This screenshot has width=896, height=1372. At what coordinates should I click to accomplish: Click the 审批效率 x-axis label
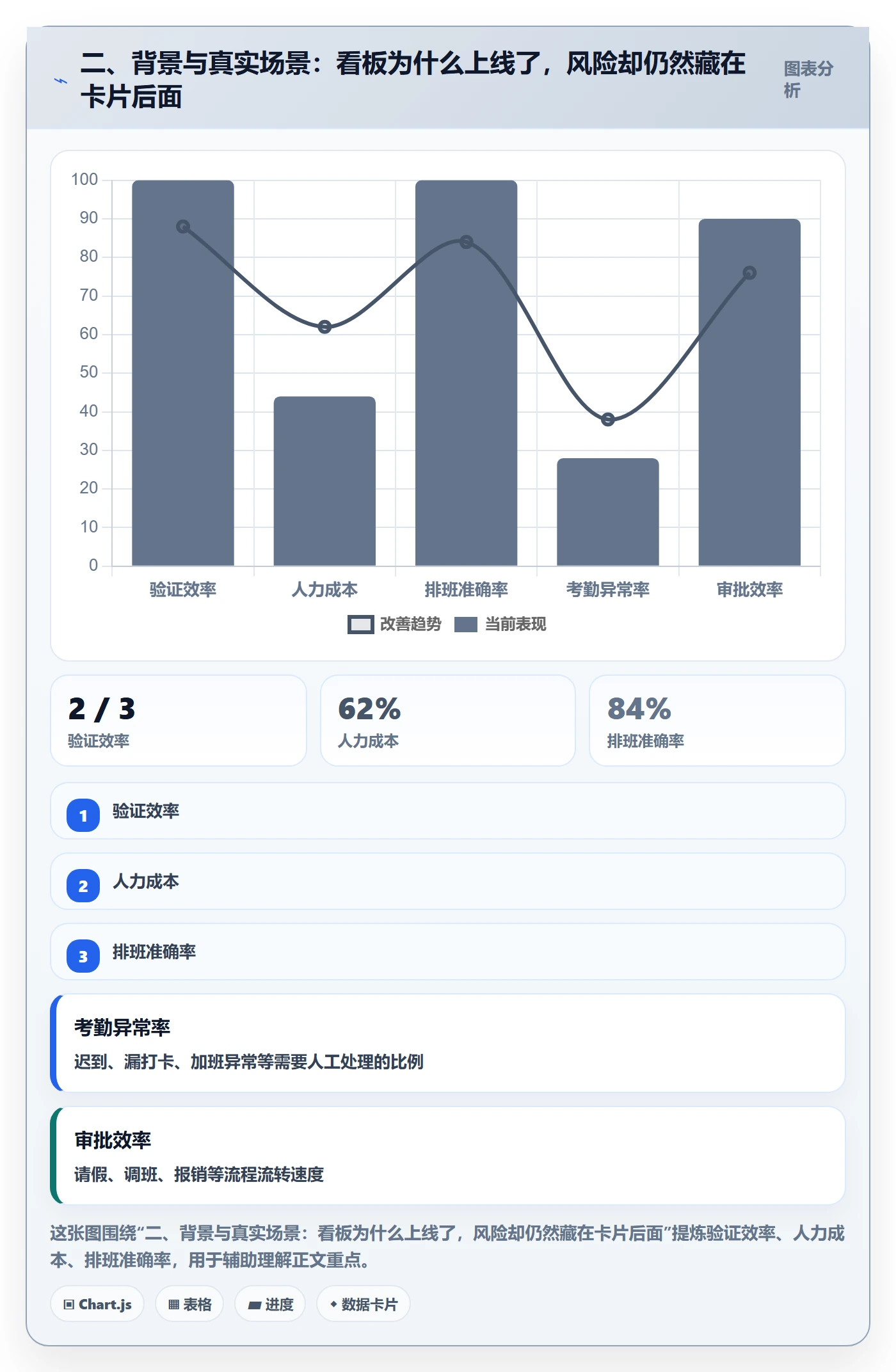(749, 589)
